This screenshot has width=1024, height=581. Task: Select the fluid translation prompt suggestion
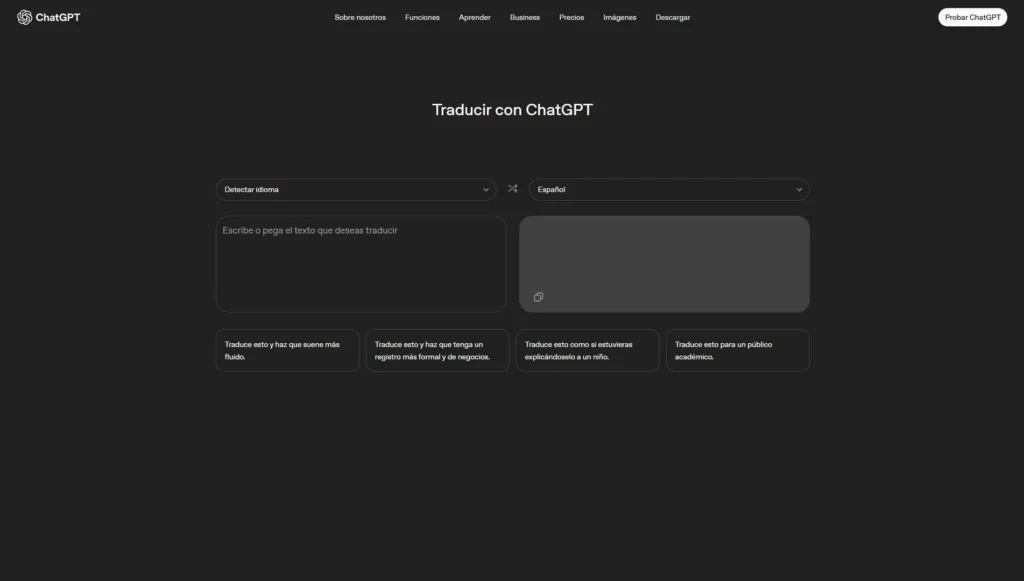click(287, 350)
